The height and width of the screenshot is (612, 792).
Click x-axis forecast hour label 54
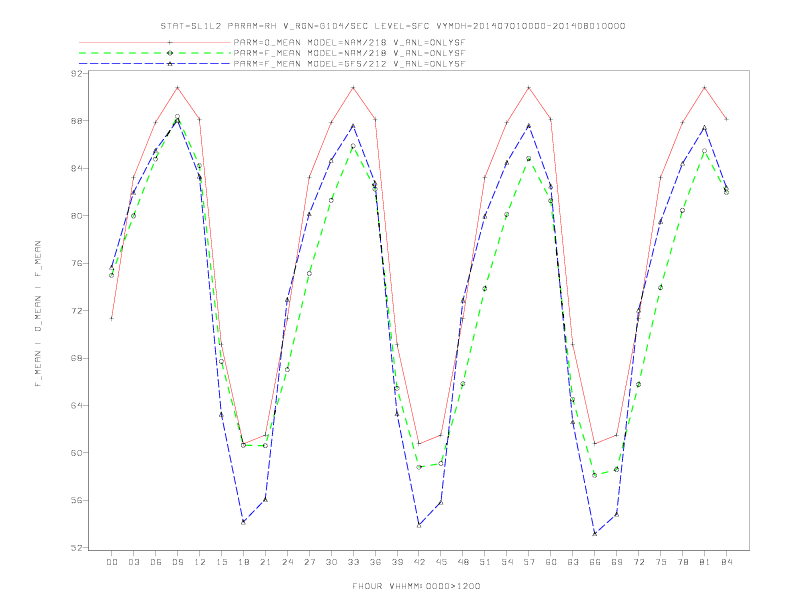507,562
